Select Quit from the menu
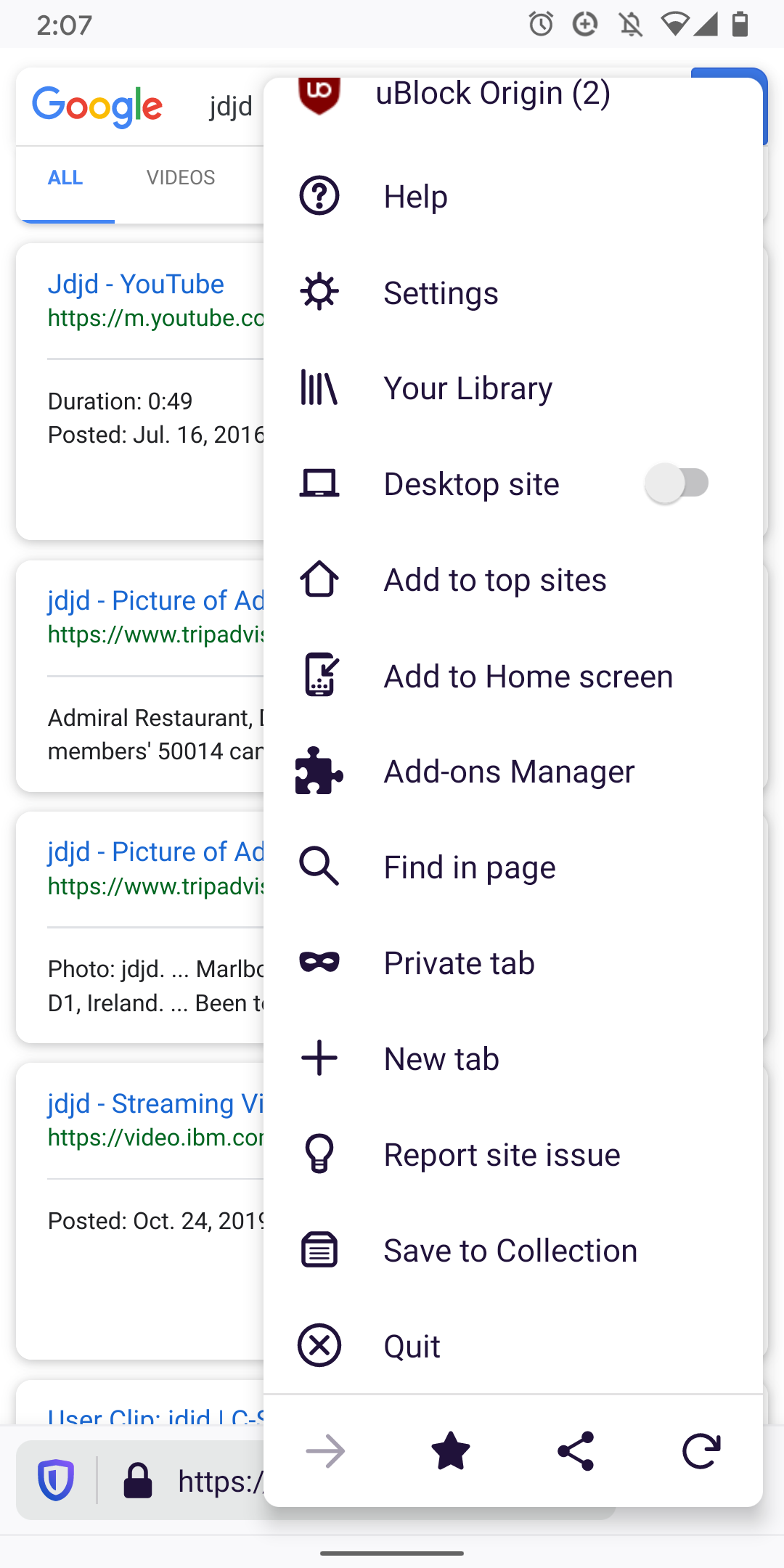784x1568 pixels. pos(513,1347)
